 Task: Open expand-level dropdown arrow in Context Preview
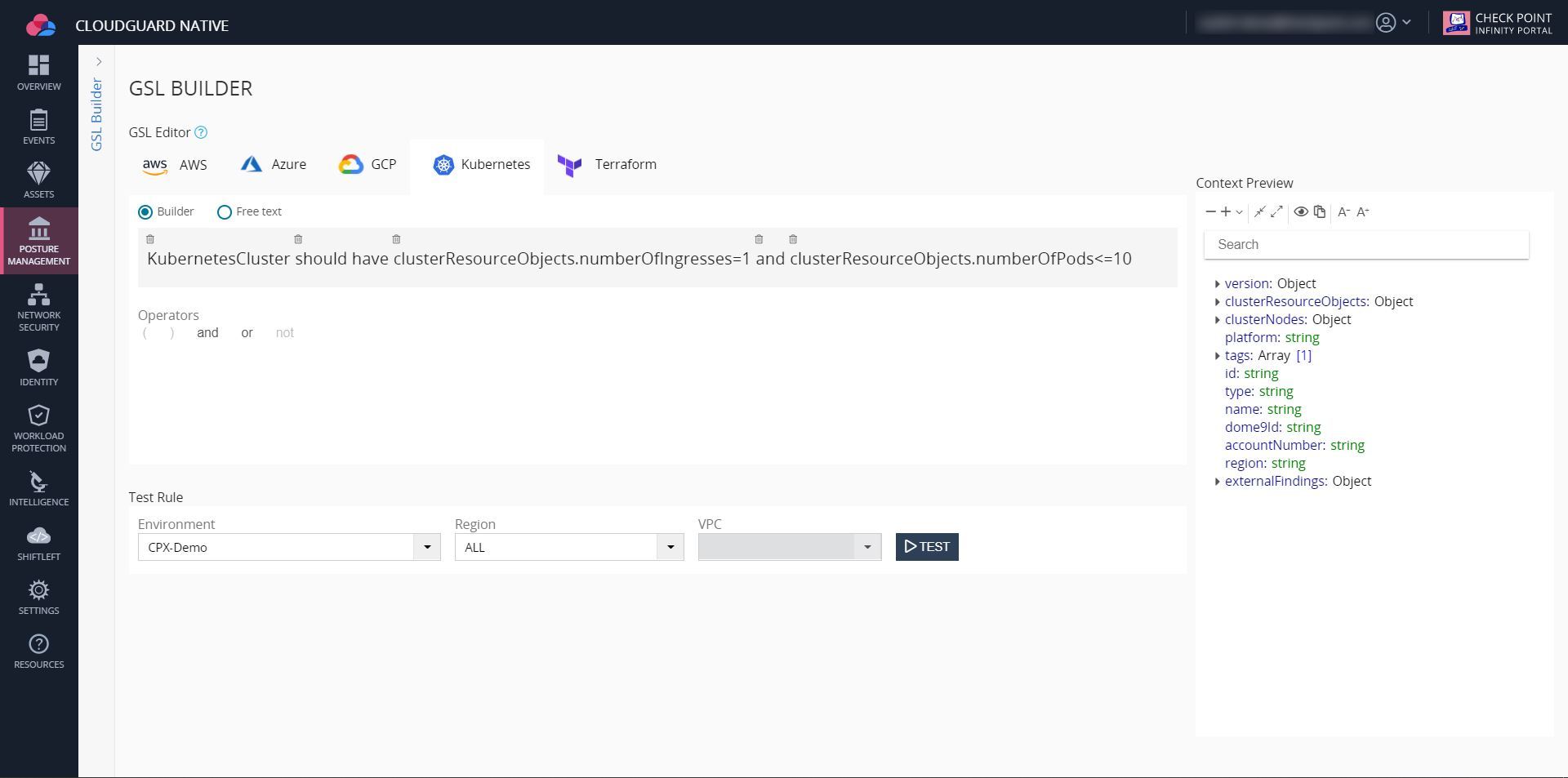[x=1239, y=212]
